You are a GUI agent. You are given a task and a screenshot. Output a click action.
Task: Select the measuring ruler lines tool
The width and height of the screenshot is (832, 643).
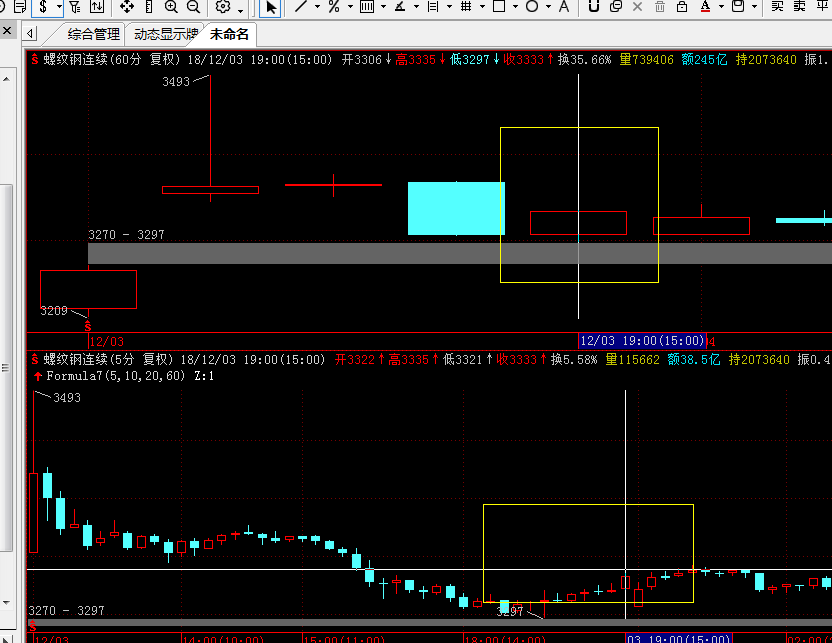433,6
